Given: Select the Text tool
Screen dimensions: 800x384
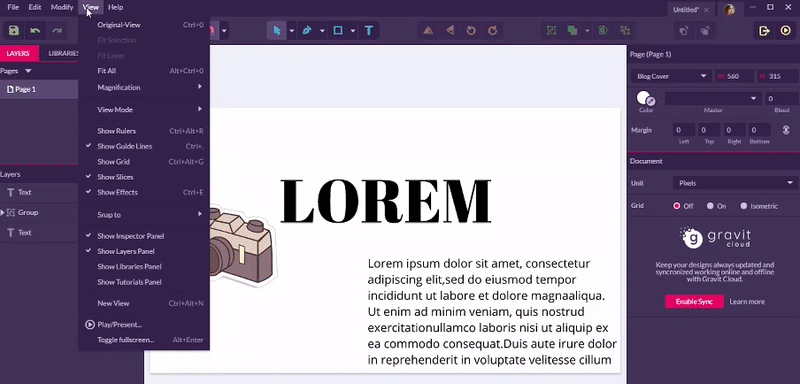Looking at the screenshot, I should 368,31.
